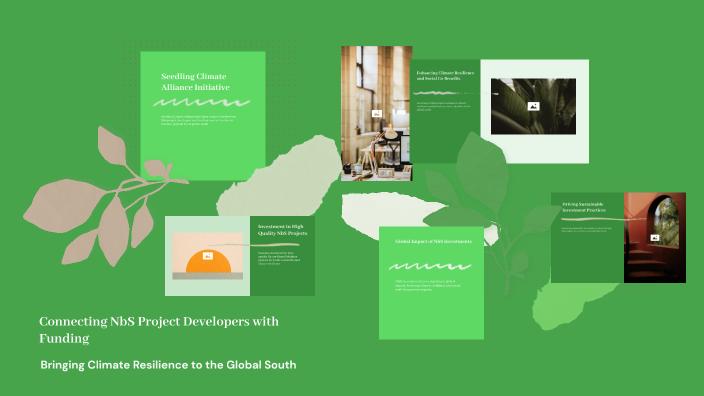Click image placeholder icon on dark leaves photo
The width and height of the screenshot is (704, 396).
point(533,106)
